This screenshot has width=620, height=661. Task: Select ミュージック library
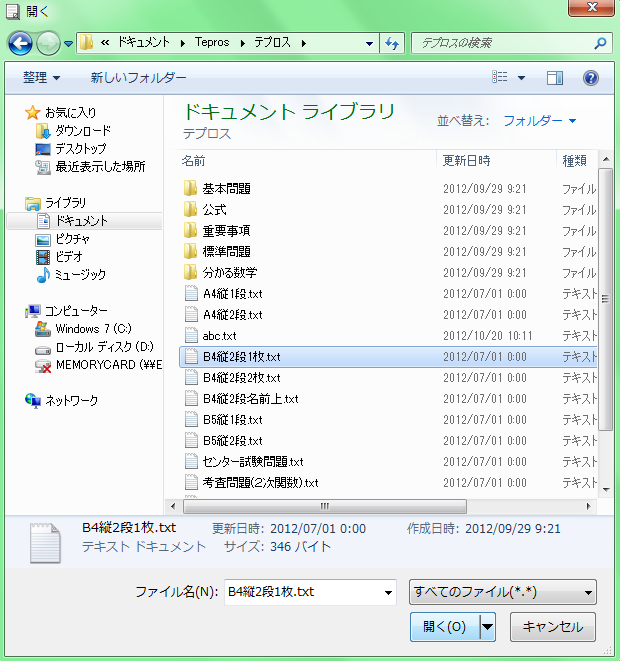pyautogui.click(x=71, y=275)
